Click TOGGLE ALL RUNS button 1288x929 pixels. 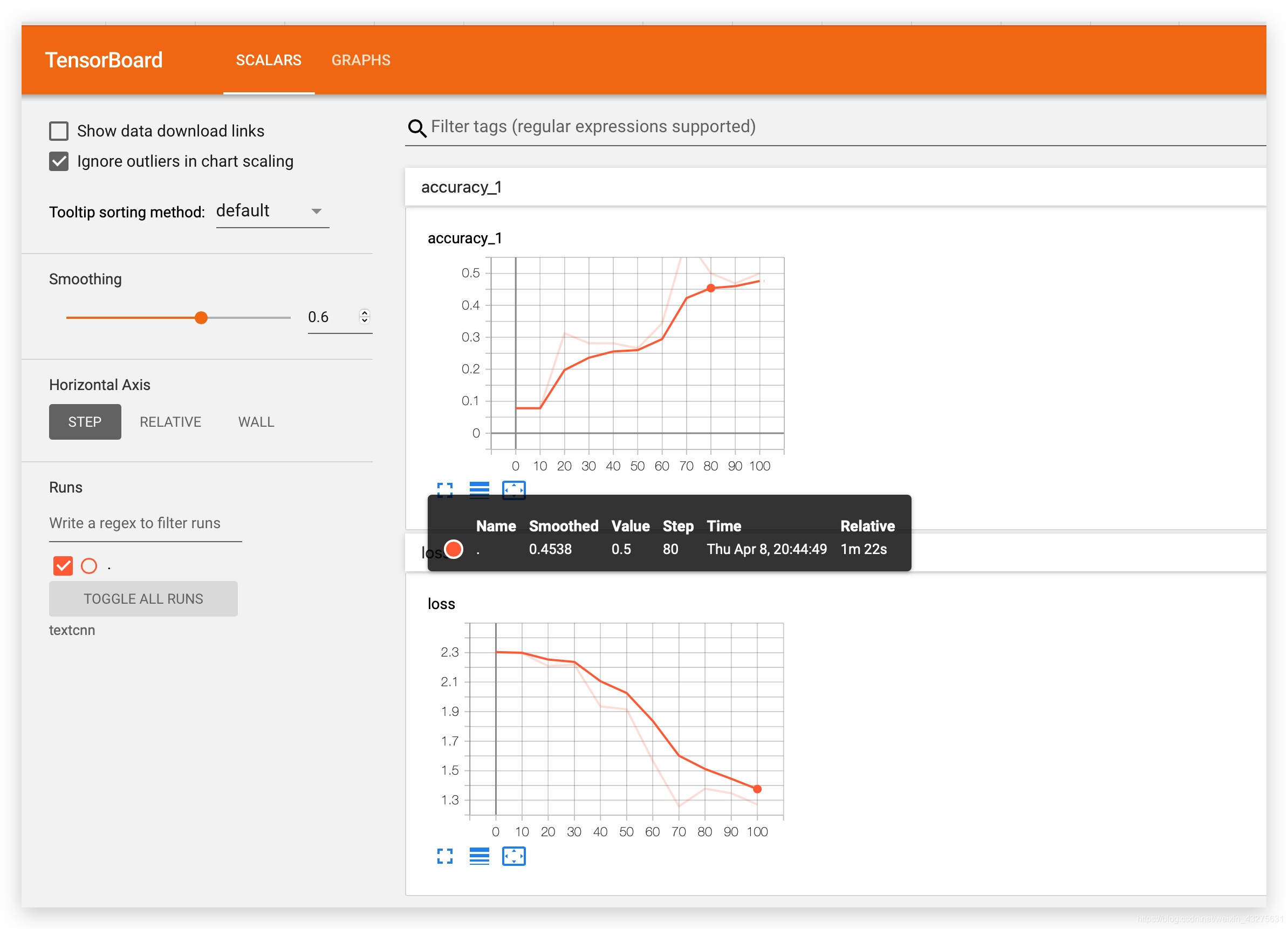143,599
